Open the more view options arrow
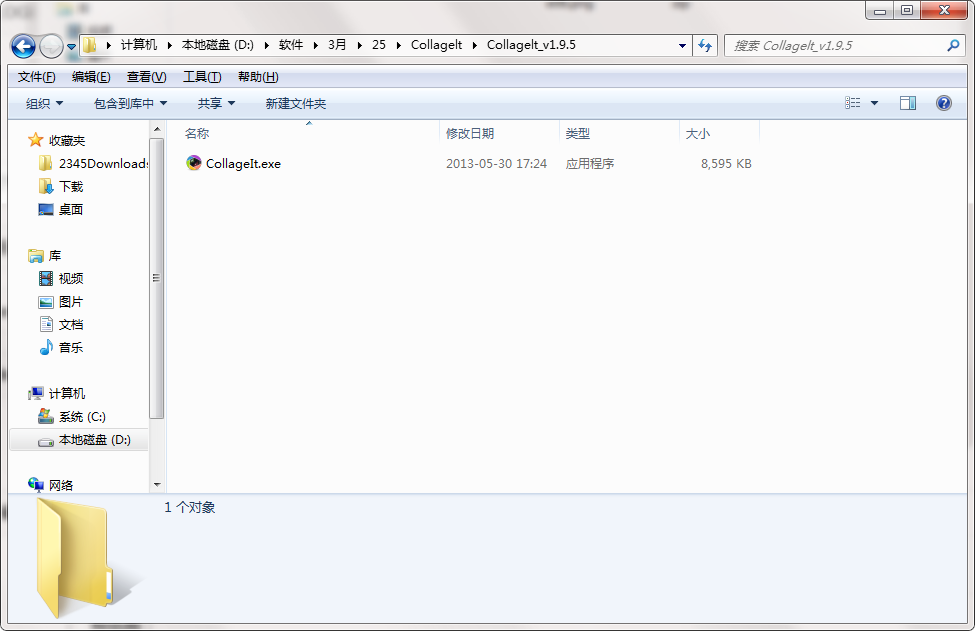Screen dimensions: 975x631 (874, 103)
